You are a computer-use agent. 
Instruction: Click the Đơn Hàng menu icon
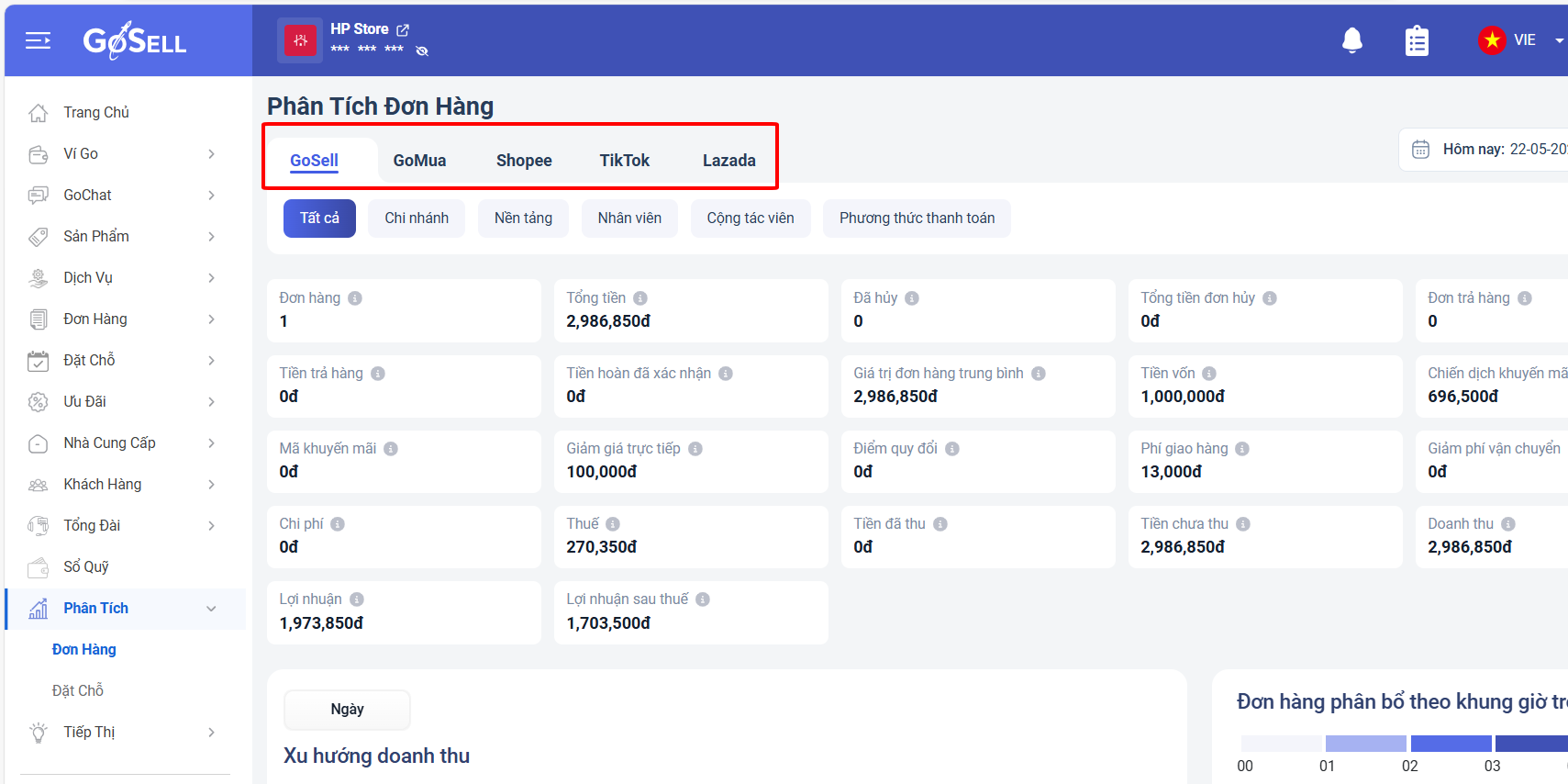coord(39,319)
